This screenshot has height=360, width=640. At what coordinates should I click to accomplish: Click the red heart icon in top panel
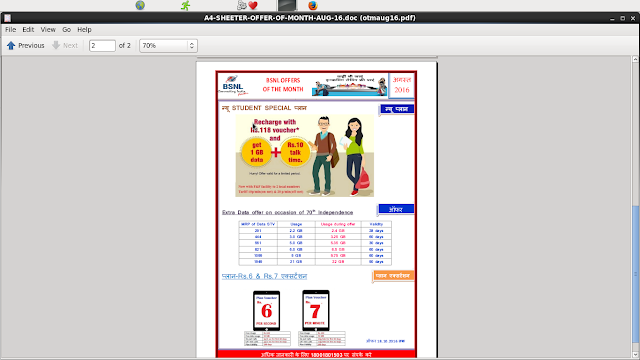coord(253,5)
